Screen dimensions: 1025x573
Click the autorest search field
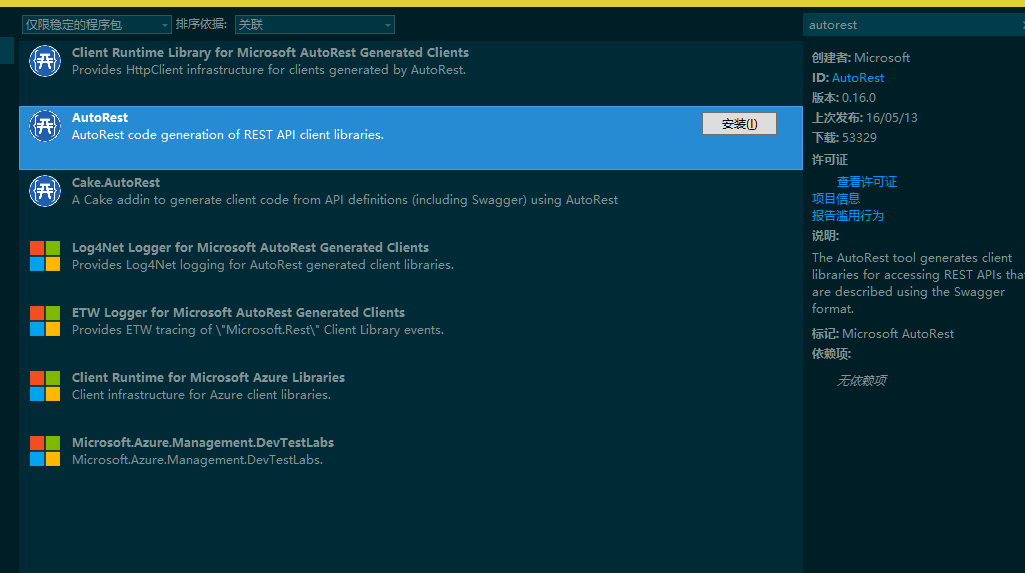pyautogui.click(x=913, y=25)
